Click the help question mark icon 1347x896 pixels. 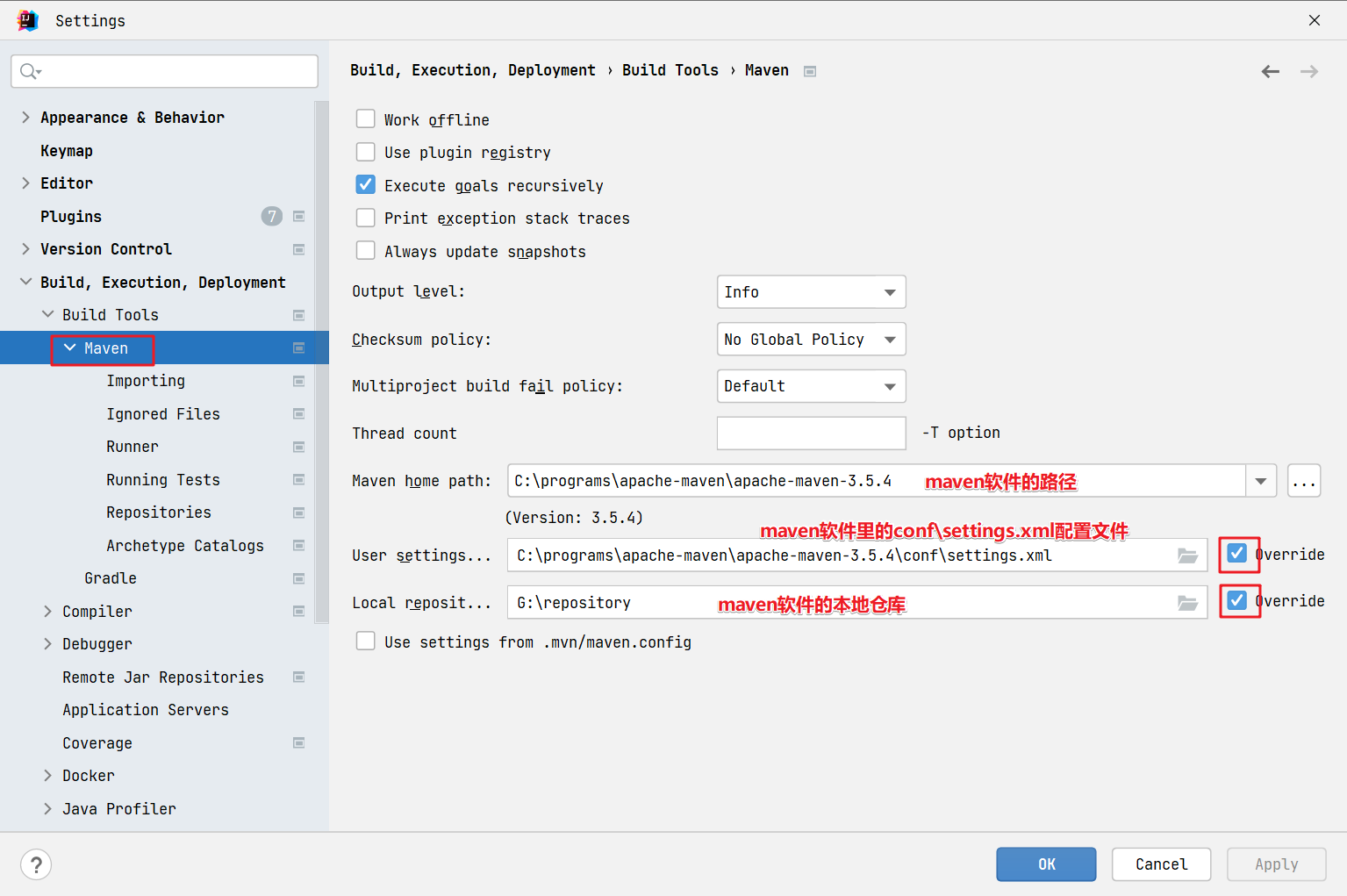point(36,864)
